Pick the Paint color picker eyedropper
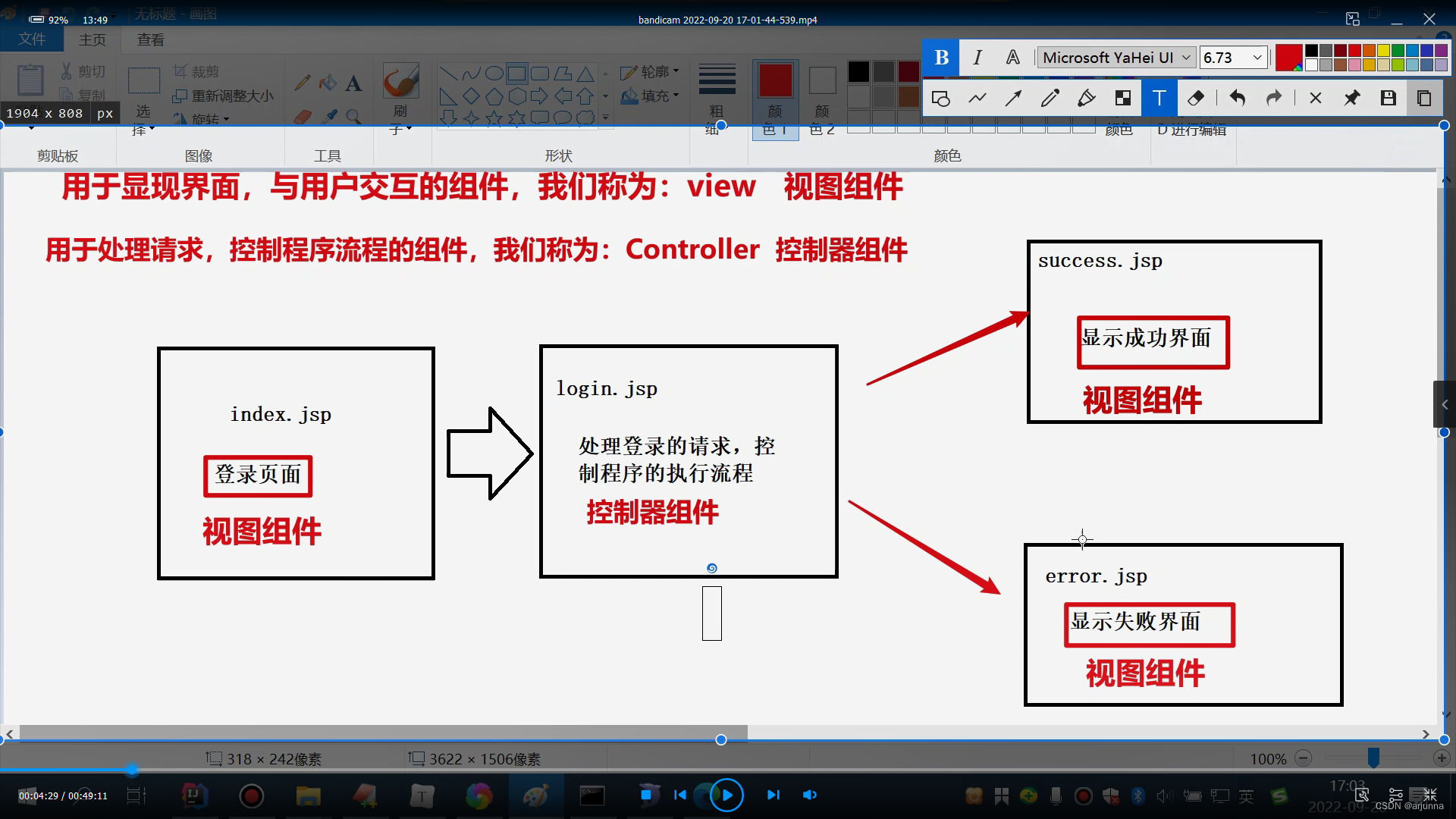Image resolution: width=1456 pixels, height=819 pixels. coord(328,116)
